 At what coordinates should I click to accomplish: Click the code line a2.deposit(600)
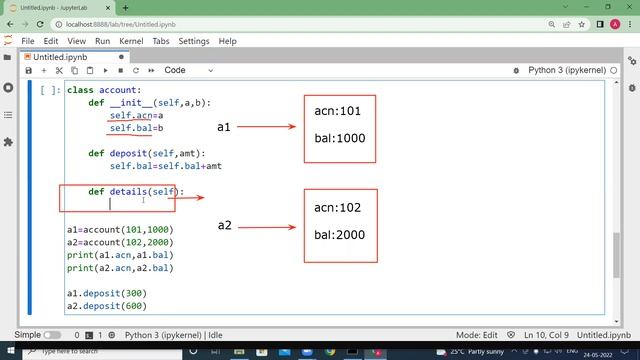click(107, 306)
